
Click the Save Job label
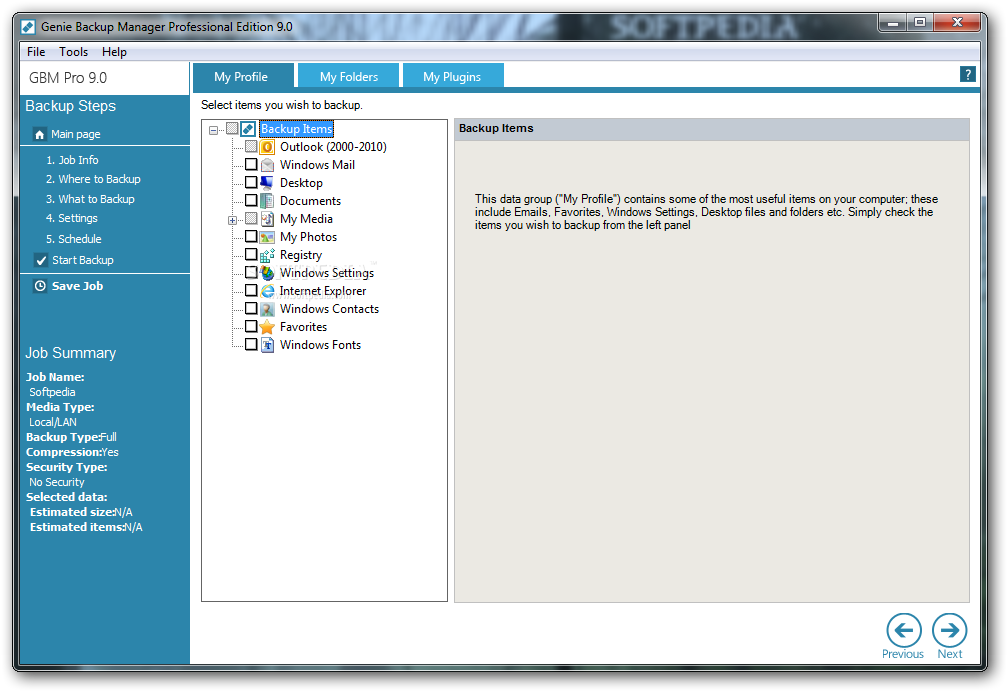[77, 286]
